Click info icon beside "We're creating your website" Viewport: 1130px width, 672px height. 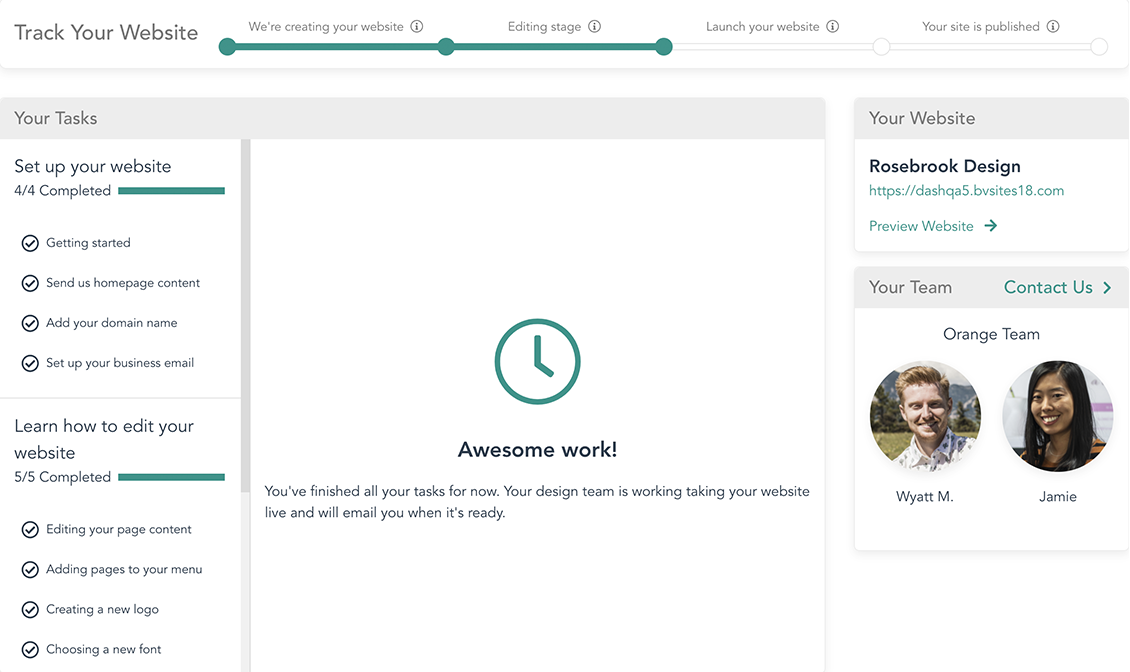(x=417, y=27)
